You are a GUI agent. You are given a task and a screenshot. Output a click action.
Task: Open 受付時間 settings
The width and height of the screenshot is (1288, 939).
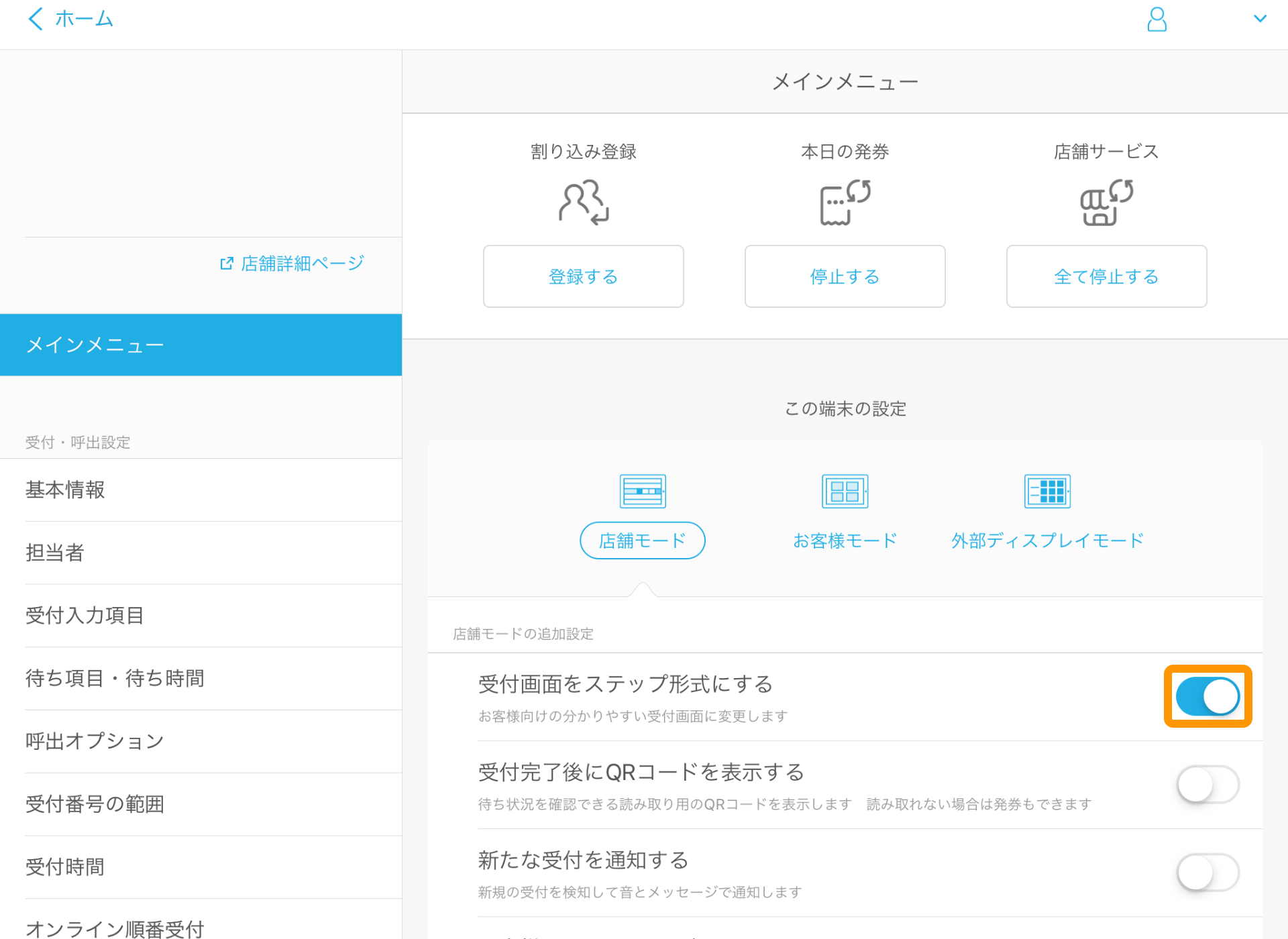click(x=201, y=867)
